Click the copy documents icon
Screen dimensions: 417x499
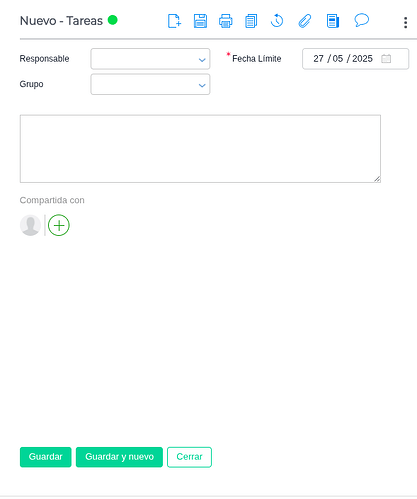[251, 21]
